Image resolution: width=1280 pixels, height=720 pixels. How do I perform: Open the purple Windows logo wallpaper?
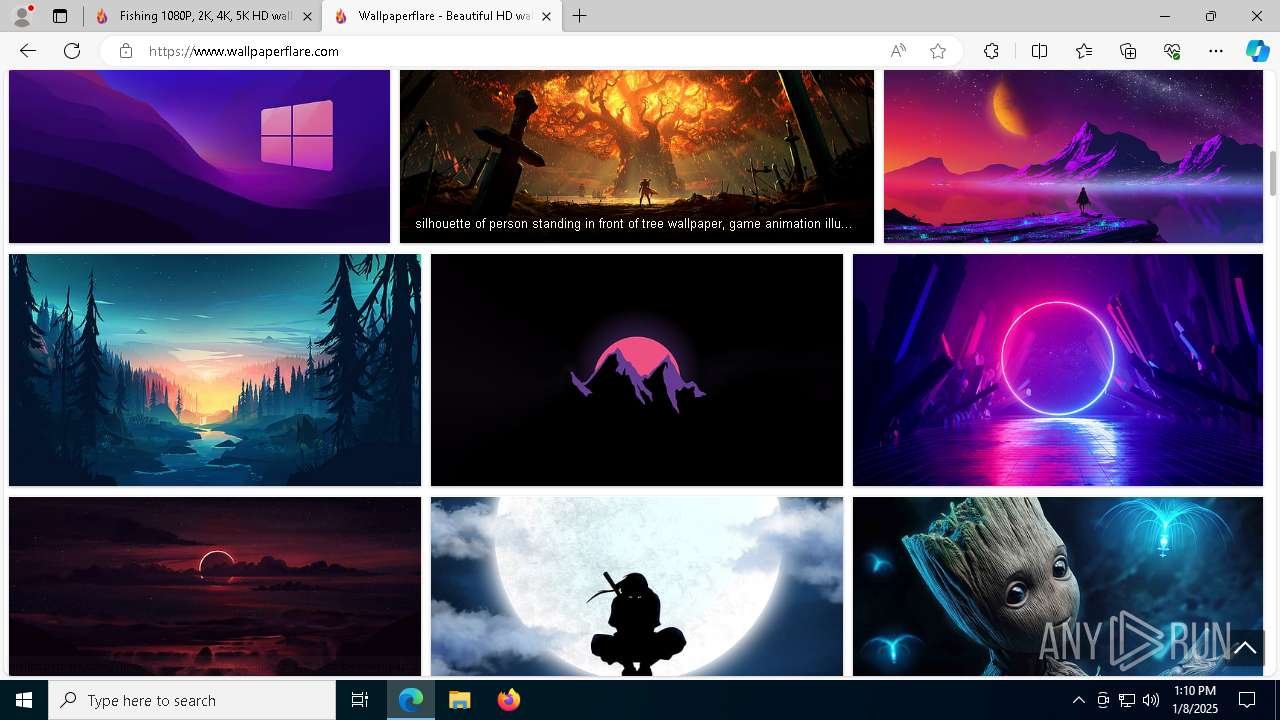tap(199, 156)
